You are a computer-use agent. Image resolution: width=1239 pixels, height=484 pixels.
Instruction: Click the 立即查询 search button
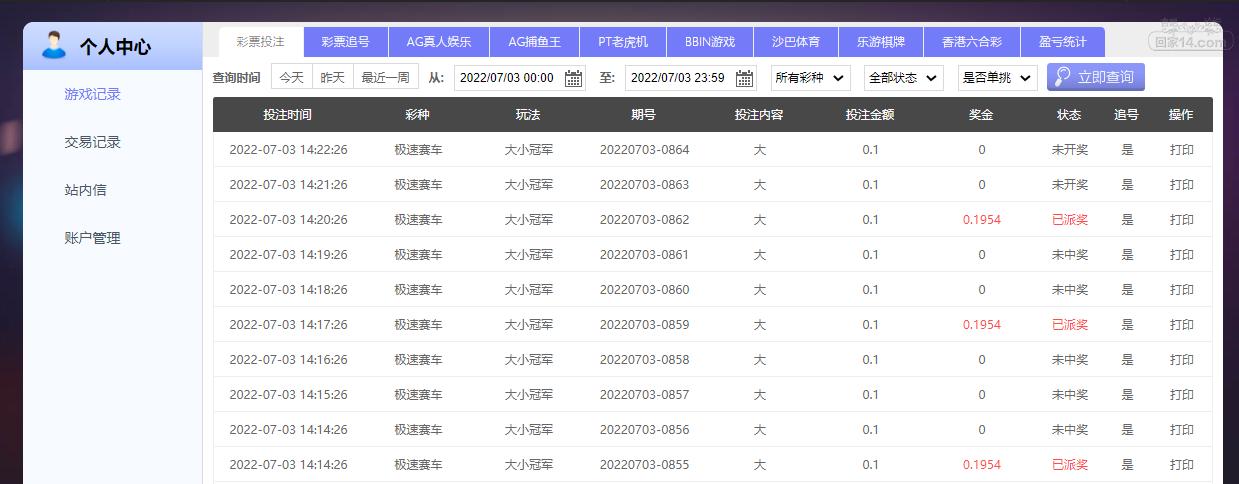coord(1096,77)
